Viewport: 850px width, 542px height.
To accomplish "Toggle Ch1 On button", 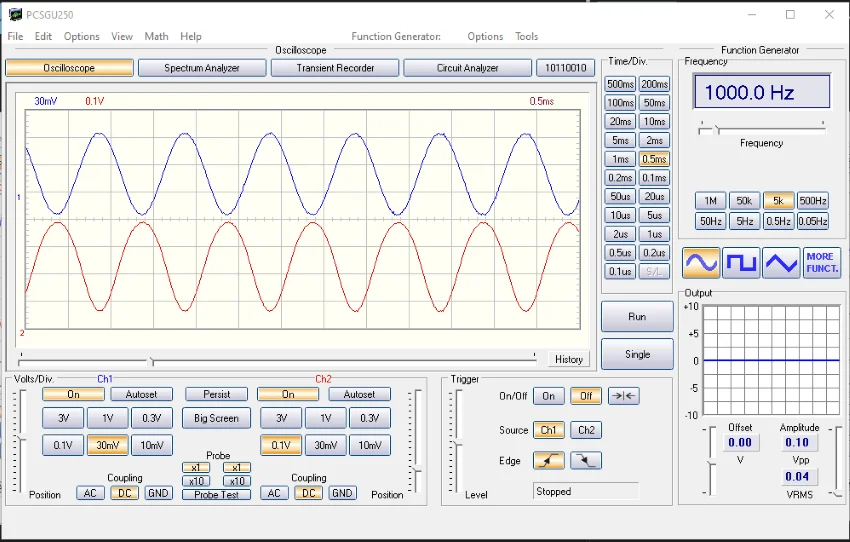I will pos(73,394).
